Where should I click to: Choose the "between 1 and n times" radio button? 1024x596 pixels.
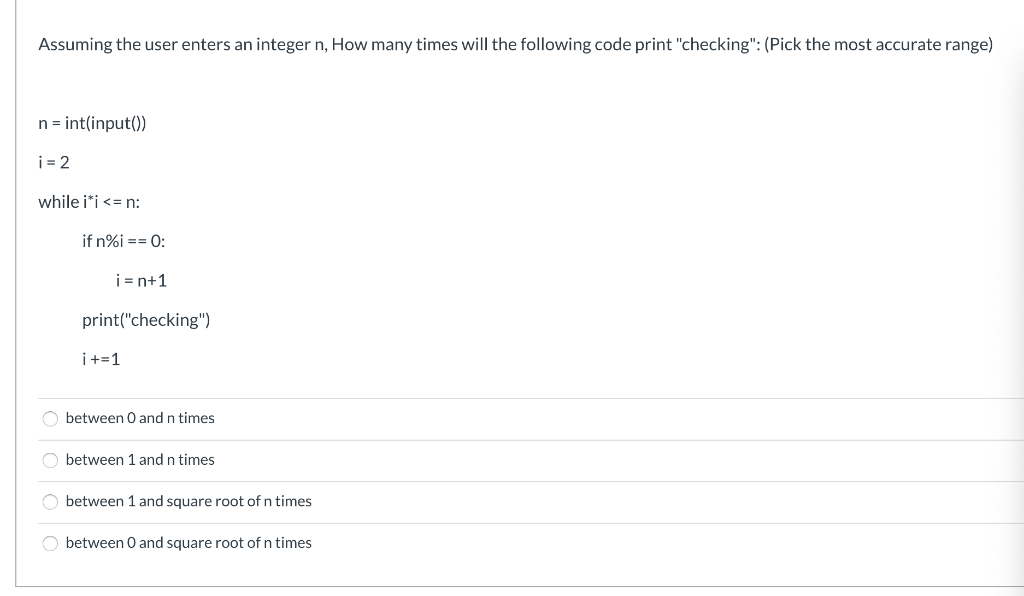point(49,460)
